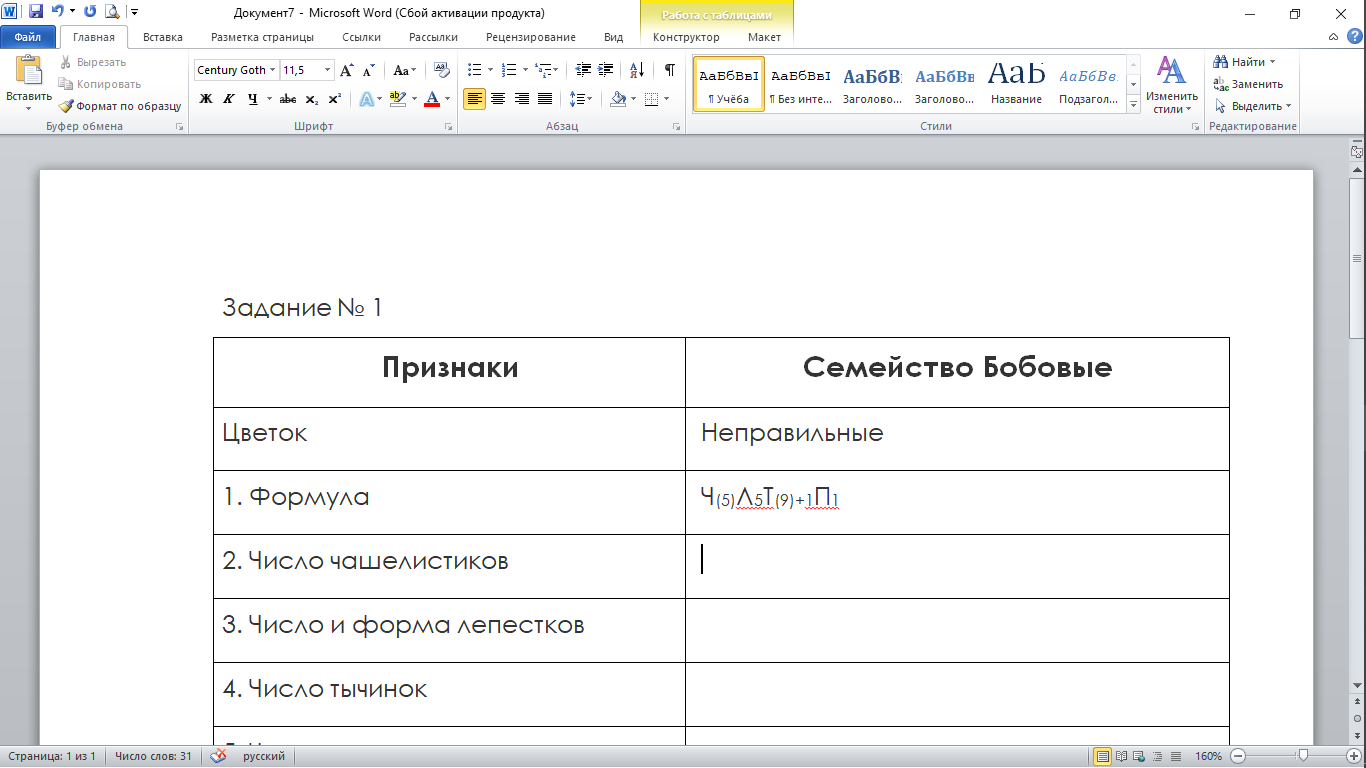Open the font name dropdown (Century Goth)
The width and height of the screenshot is (1366, 768).
[x=274, y=70]
